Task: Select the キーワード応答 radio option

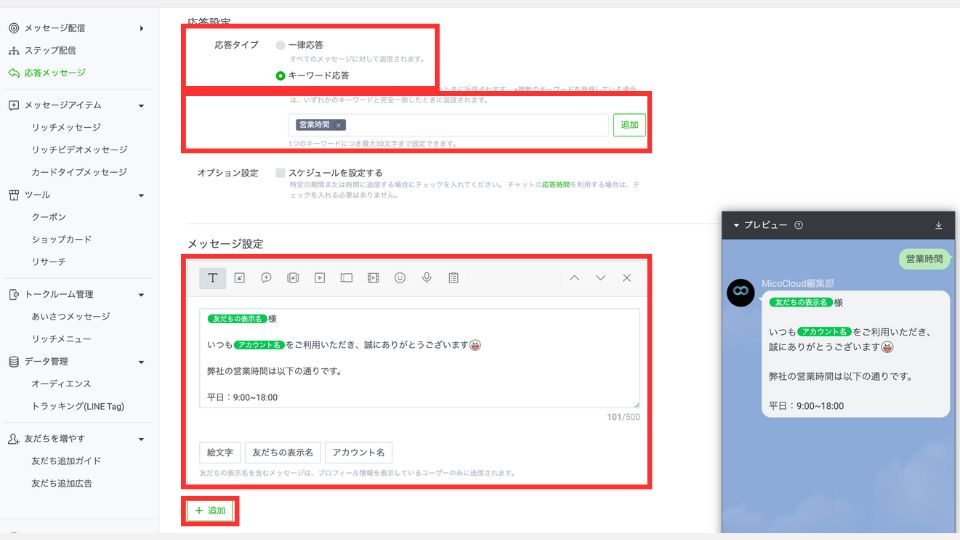Action: [280, 76]
